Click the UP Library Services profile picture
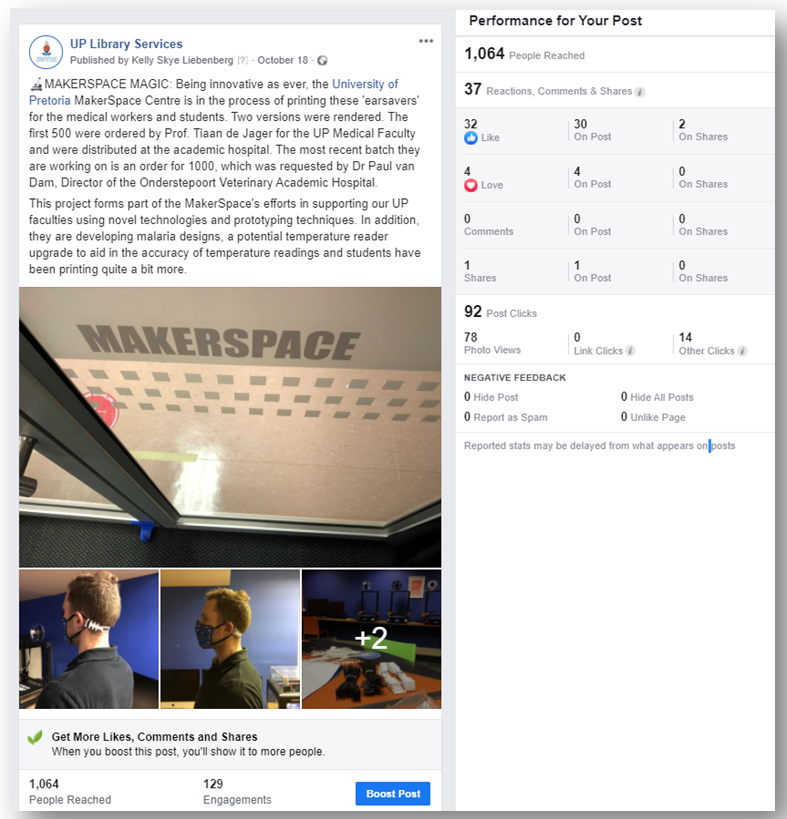This screenshot has height=819, width=787. coord(46,52)
